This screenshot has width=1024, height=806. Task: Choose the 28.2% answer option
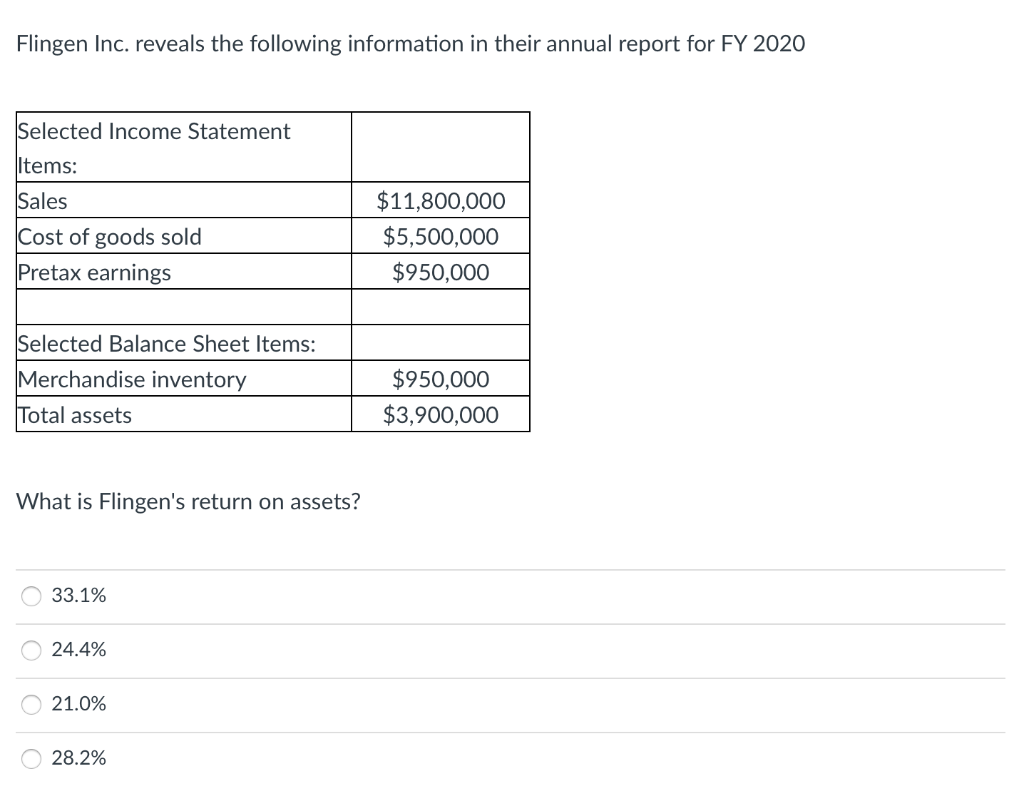tap(31, 758)
